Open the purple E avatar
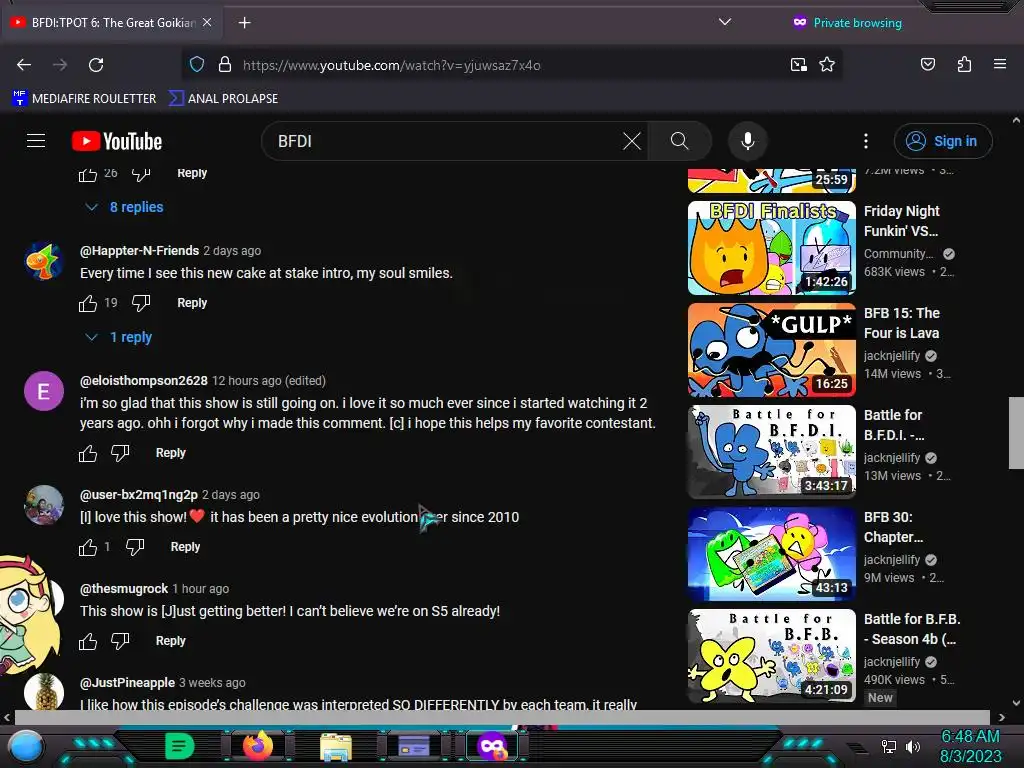Image resolution: width=1024 pixels, height=768 pixels. tap(44, 391)
